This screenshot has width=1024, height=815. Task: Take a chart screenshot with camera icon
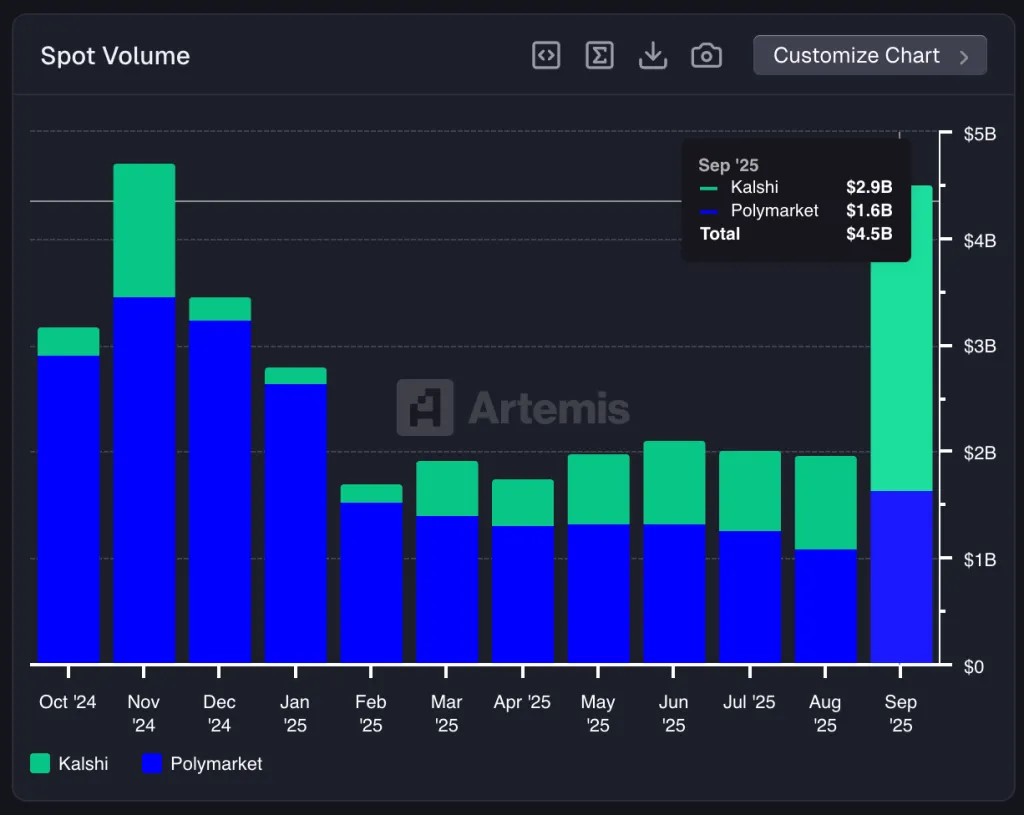click(706, 56)
